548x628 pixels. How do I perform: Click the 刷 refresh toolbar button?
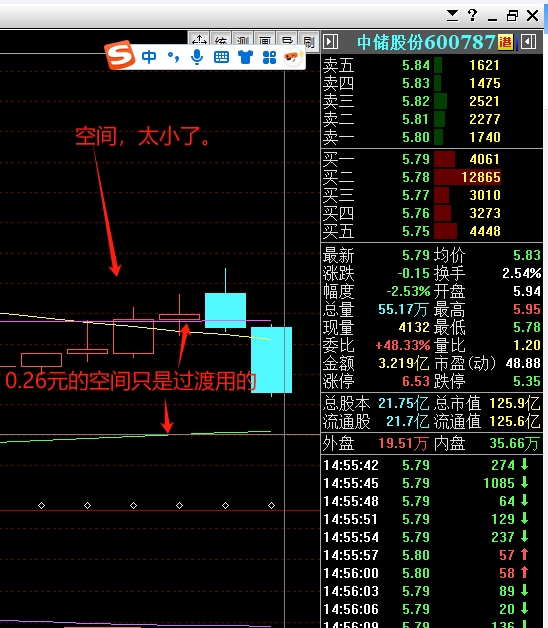(308, 39)
